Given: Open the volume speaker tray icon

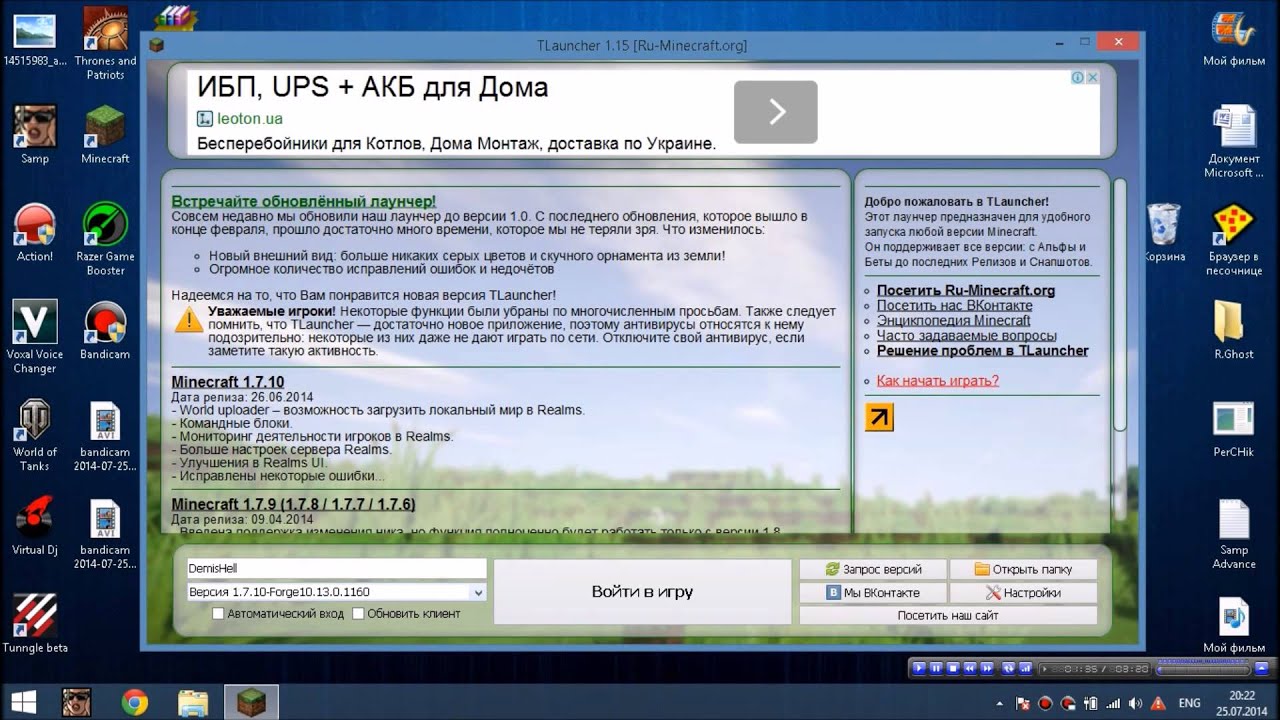Looking at the screenshot, I should (1135, 704).
